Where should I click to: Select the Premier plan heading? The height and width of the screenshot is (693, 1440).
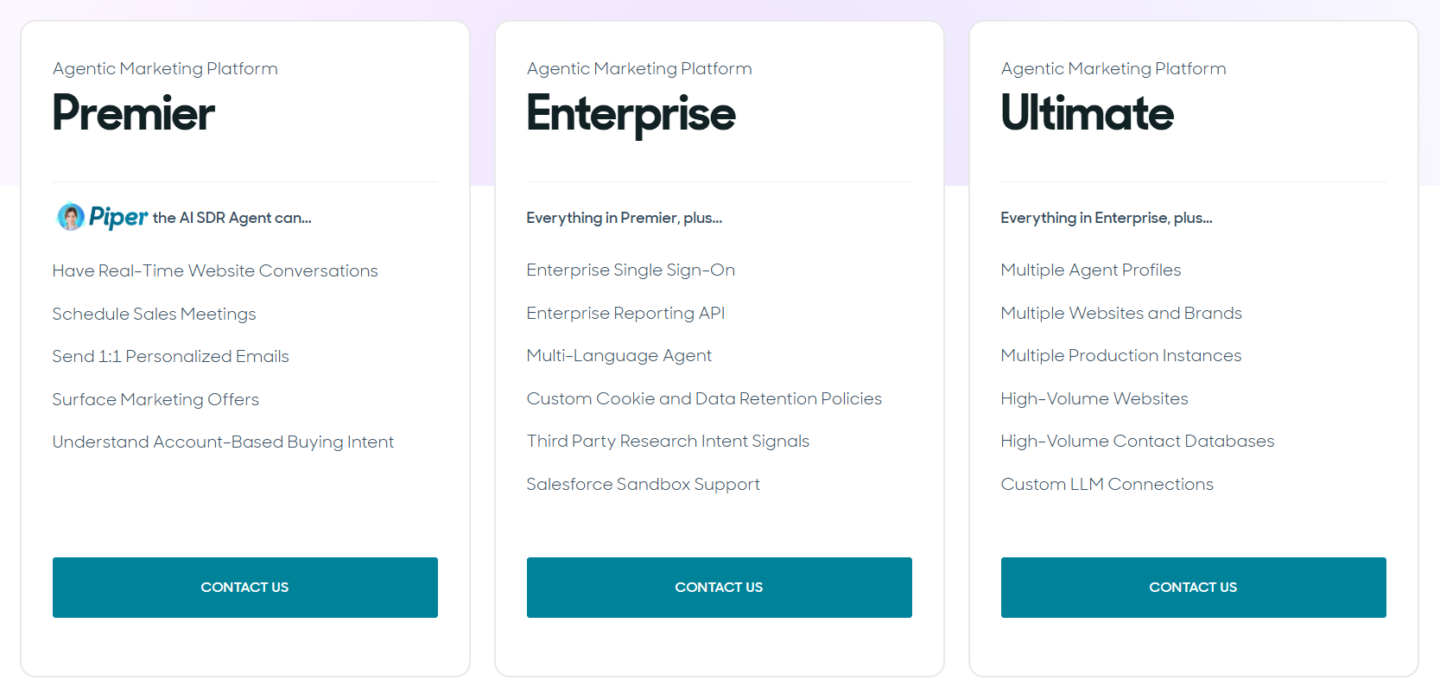pos(133,114)
